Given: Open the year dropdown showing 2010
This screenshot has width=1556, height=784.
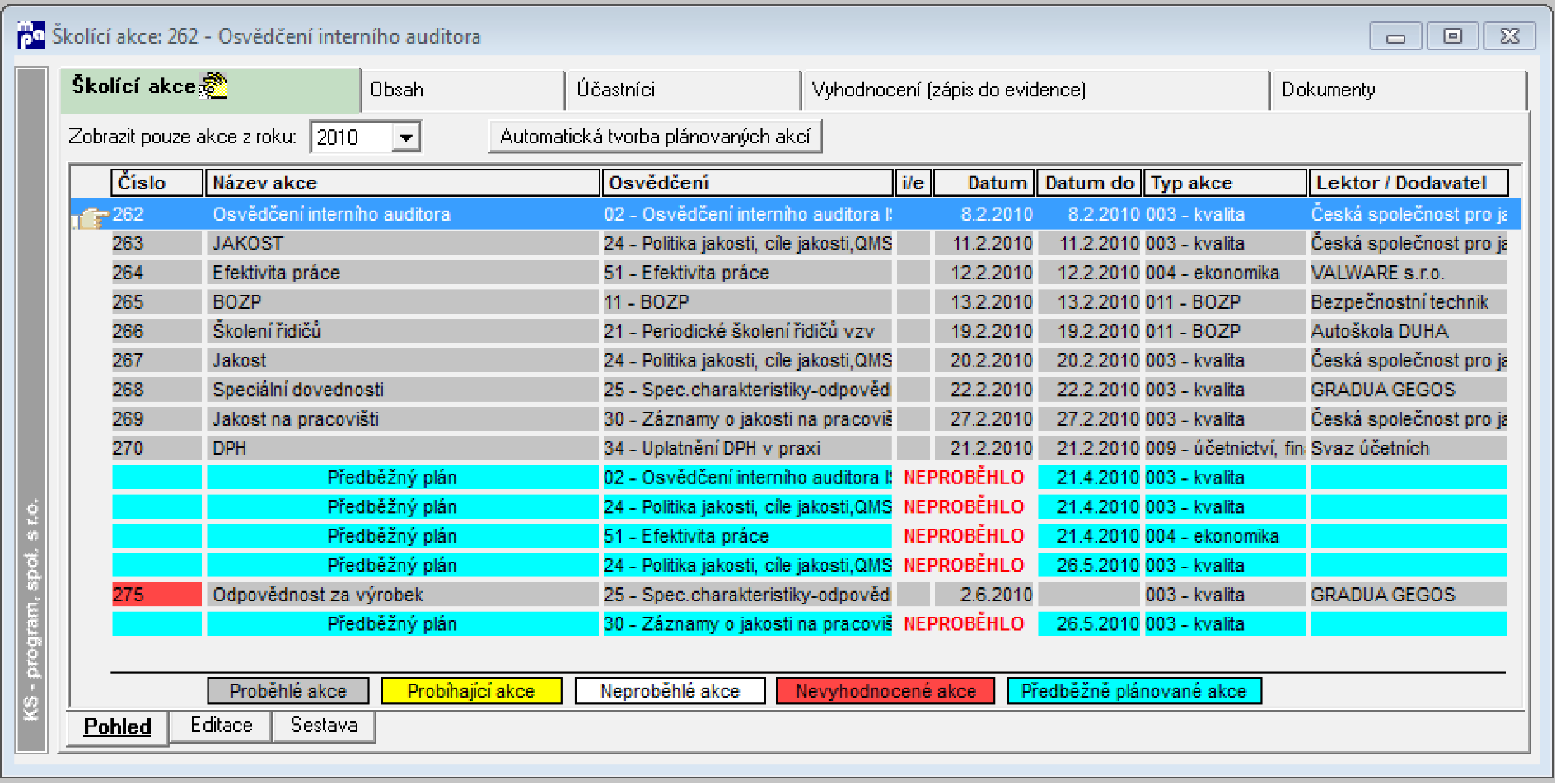Looking at the screenshot, I should click(405, 137).
